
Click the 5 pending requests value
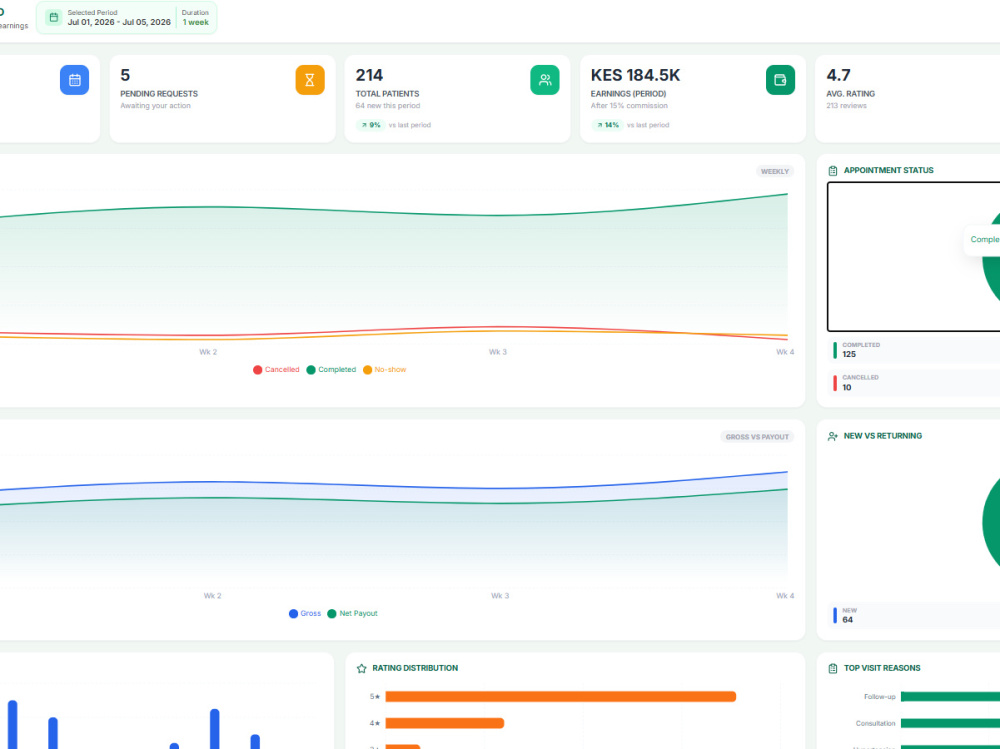[x=125, y=75]
